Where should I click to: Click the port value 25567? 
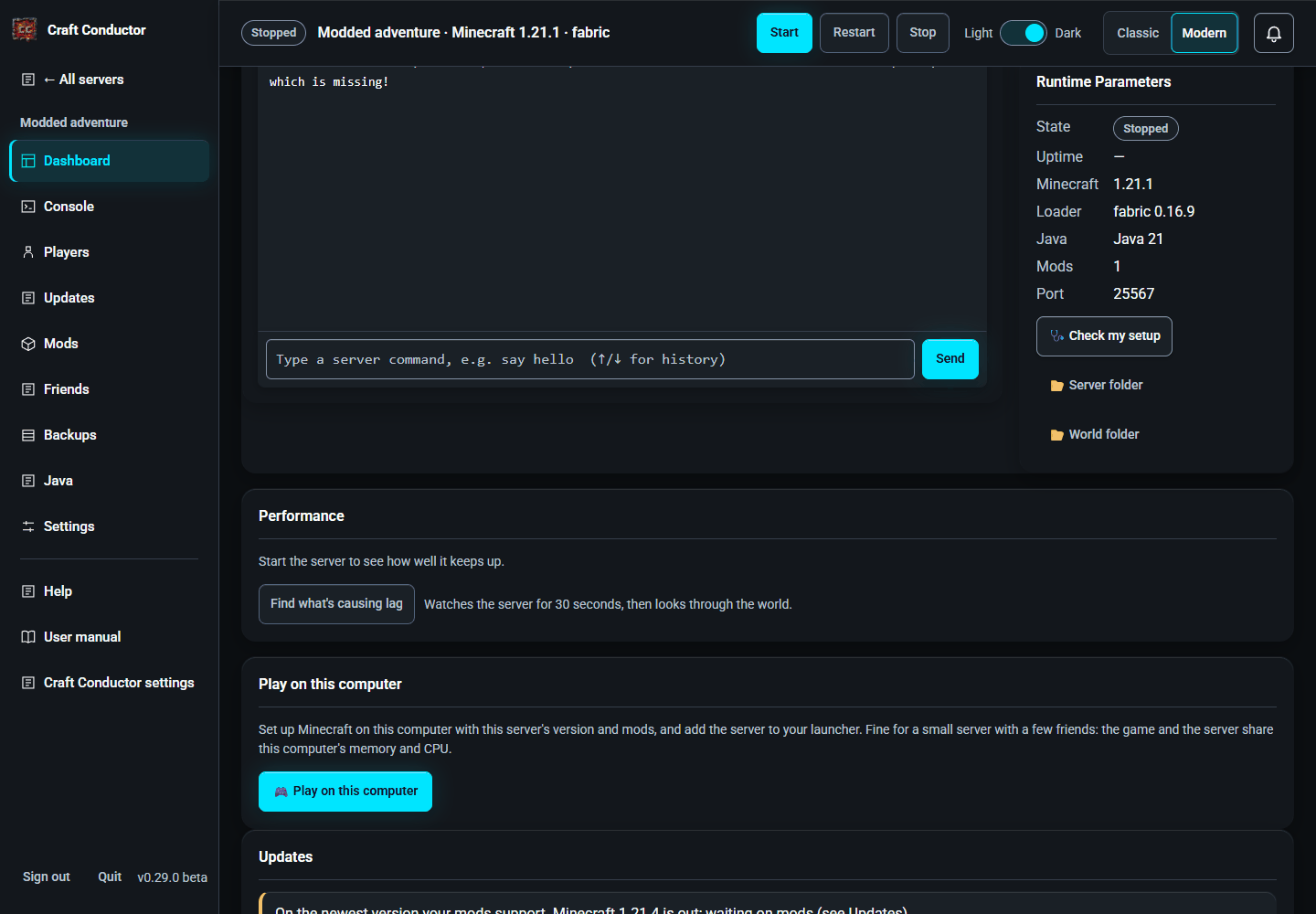click(1133, 294)
